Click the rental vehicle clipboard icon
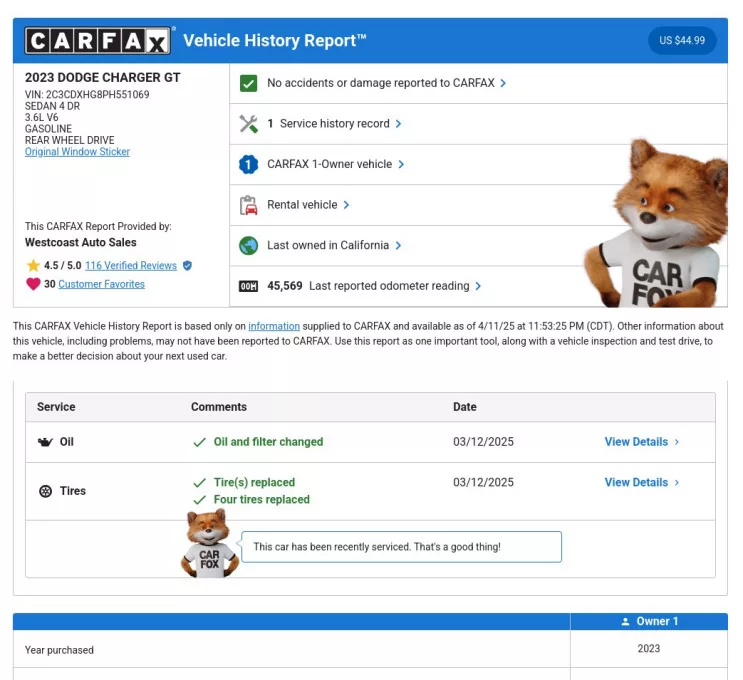743x680 pixels. (249, 205)
